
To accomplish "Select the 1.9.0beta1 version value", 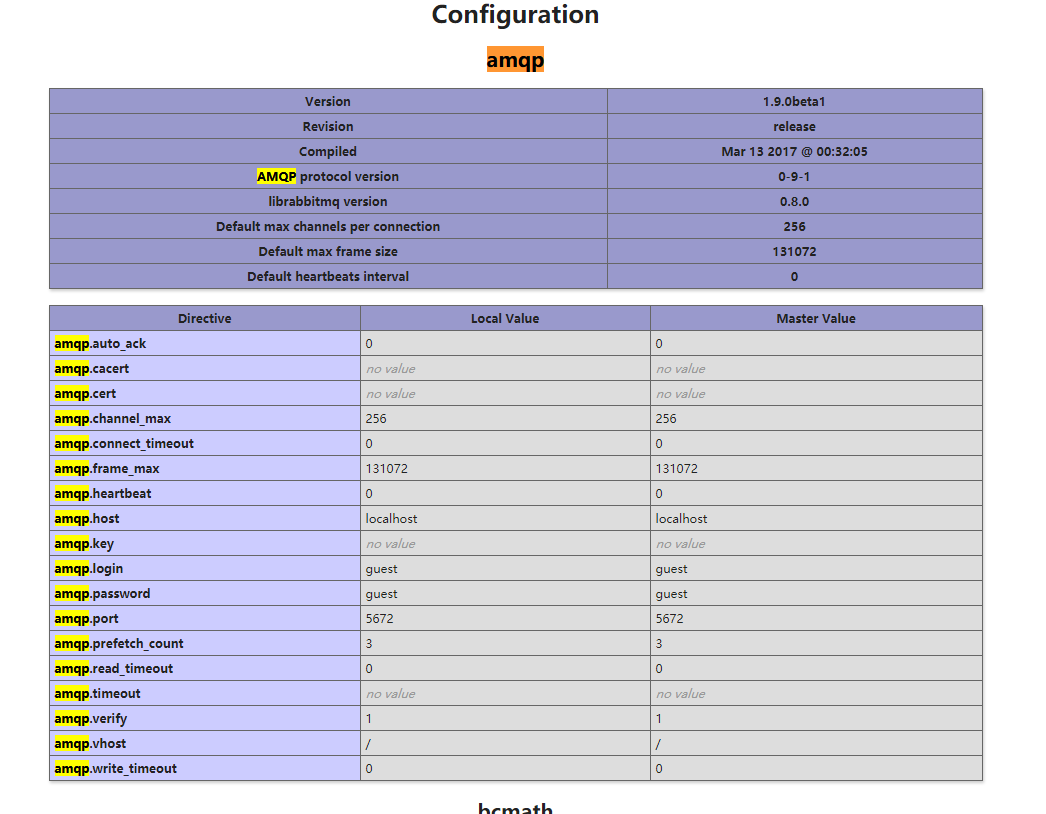I will [x=794, y=101].
